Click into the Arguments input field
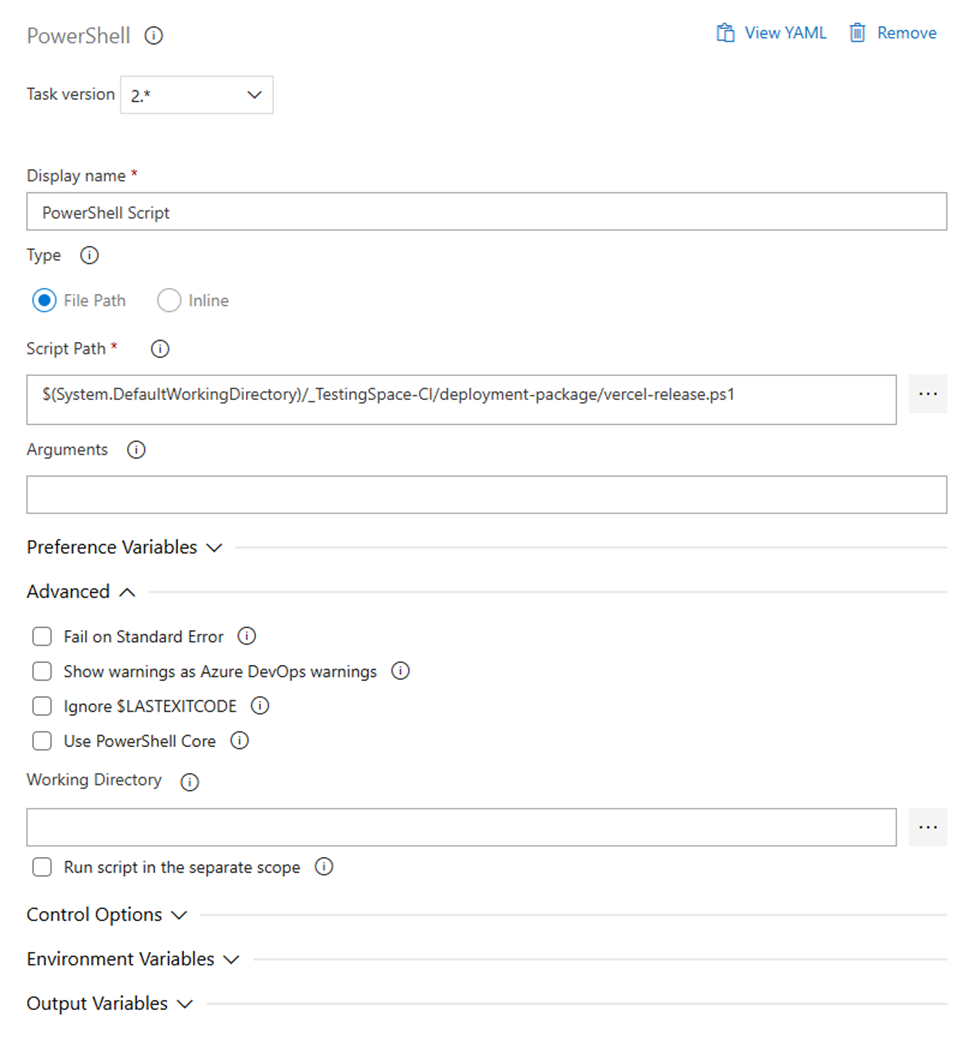The height and width of the screenshot is (1047, 975). coord(486,495)
